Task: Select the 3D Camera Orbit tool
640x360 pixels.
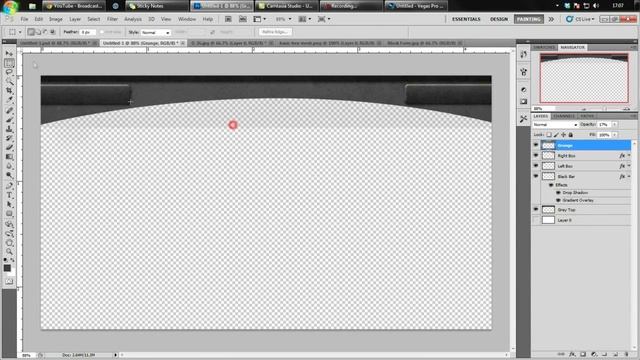Action: pyautogui.click(x=9, y=233)
